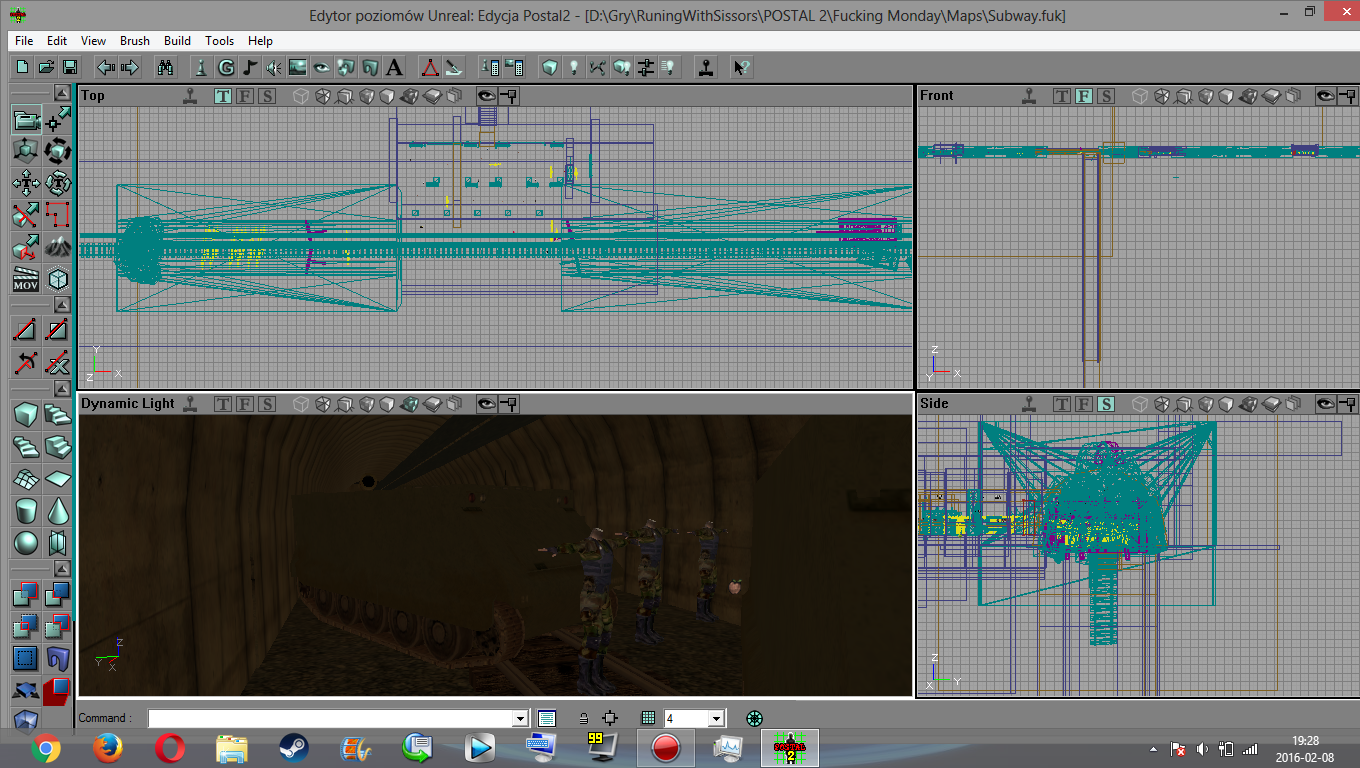Save the current map with floppy icon
The width and height of the screenshot is (1360, 768).
pos(70,67)
